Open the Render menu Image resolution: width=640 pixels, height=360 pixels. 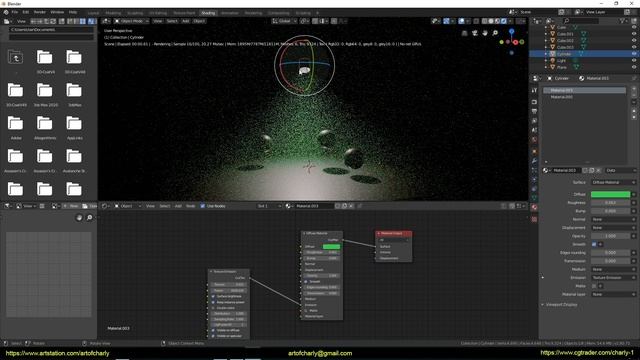[x=40, y=12]
